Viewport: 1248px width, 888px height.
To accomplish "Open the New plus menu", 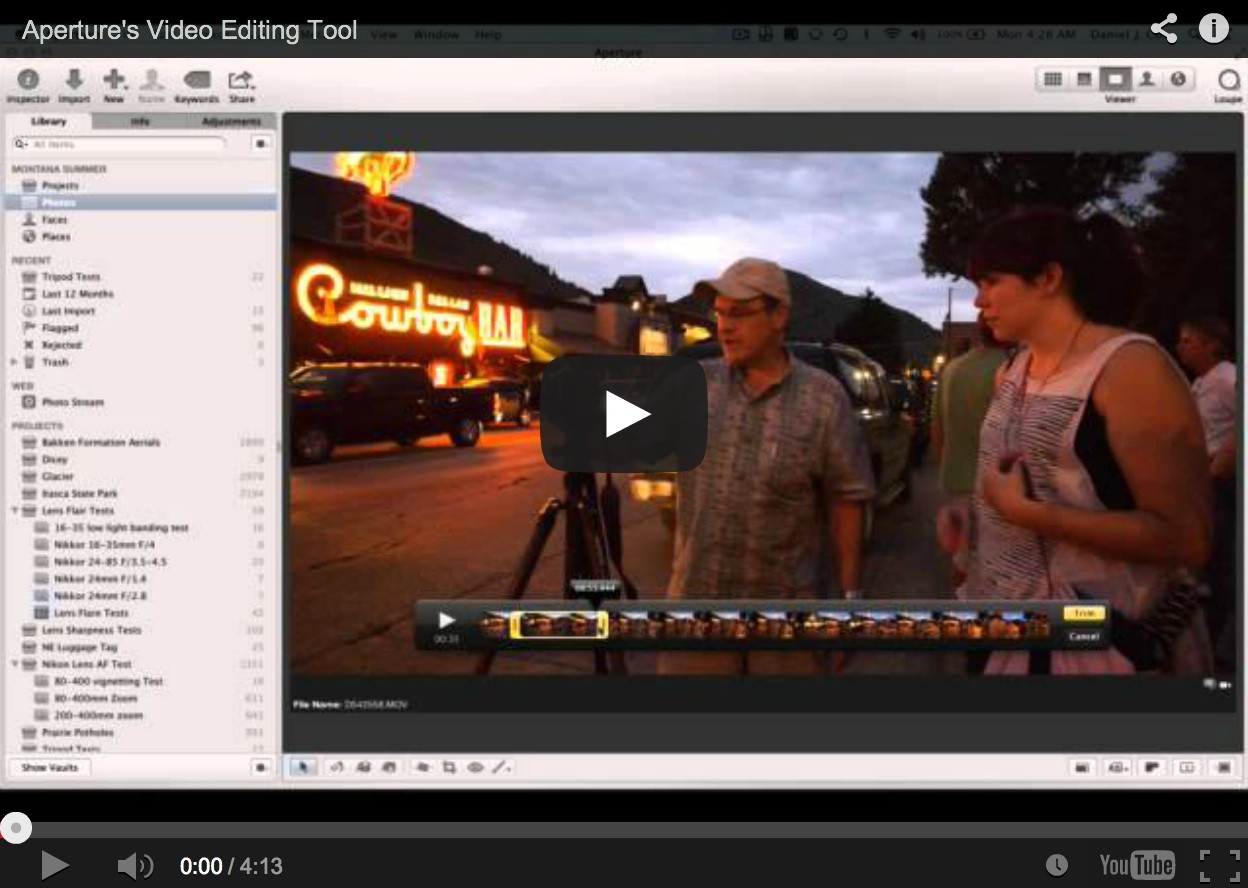I will pos(114,85).
